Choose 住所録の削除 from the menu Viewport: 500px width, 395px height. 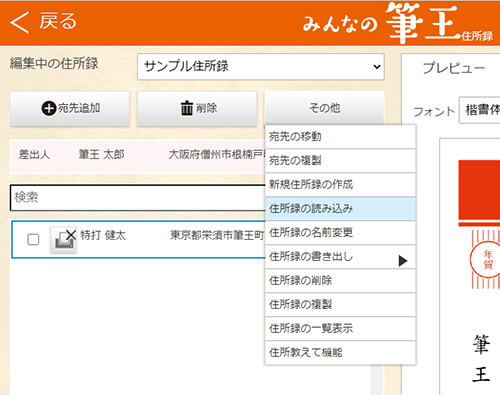[340, 281]
